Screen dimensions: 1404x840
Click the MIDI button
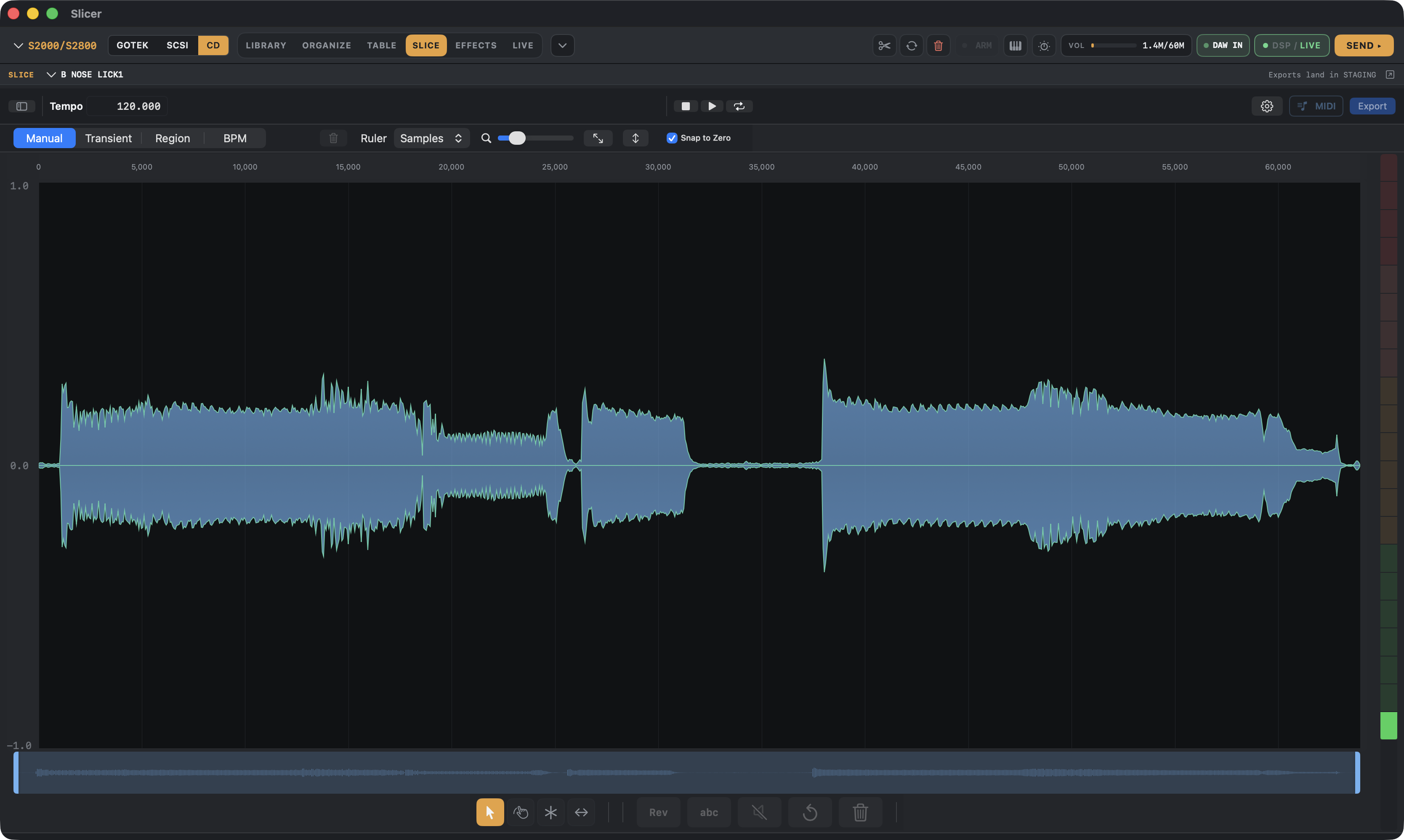coord(1316,106)
